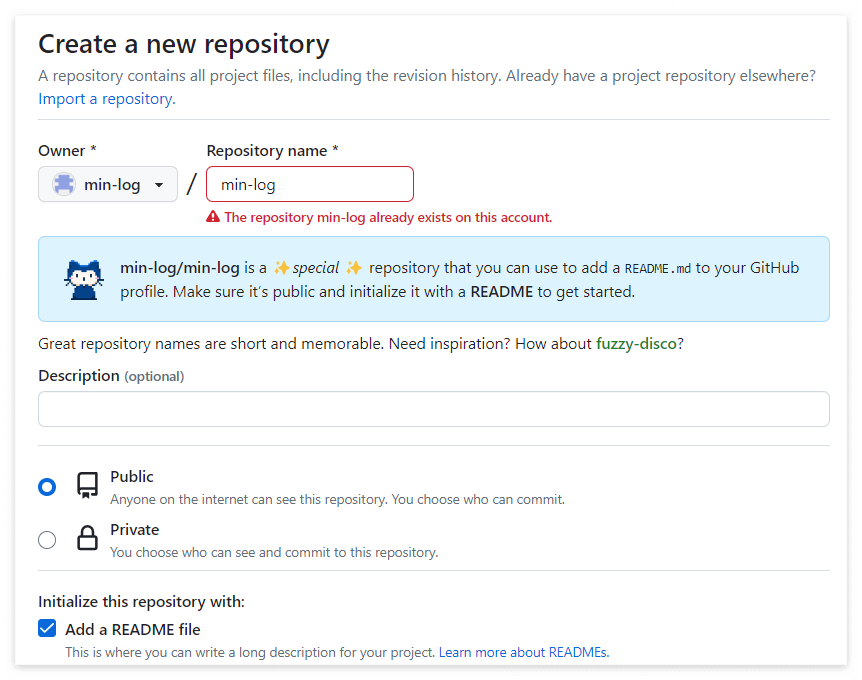The width and height of the screenshot is (862, 680).
Task: Open the Owner dropdown showing min-log
Action: pos(108,184)
